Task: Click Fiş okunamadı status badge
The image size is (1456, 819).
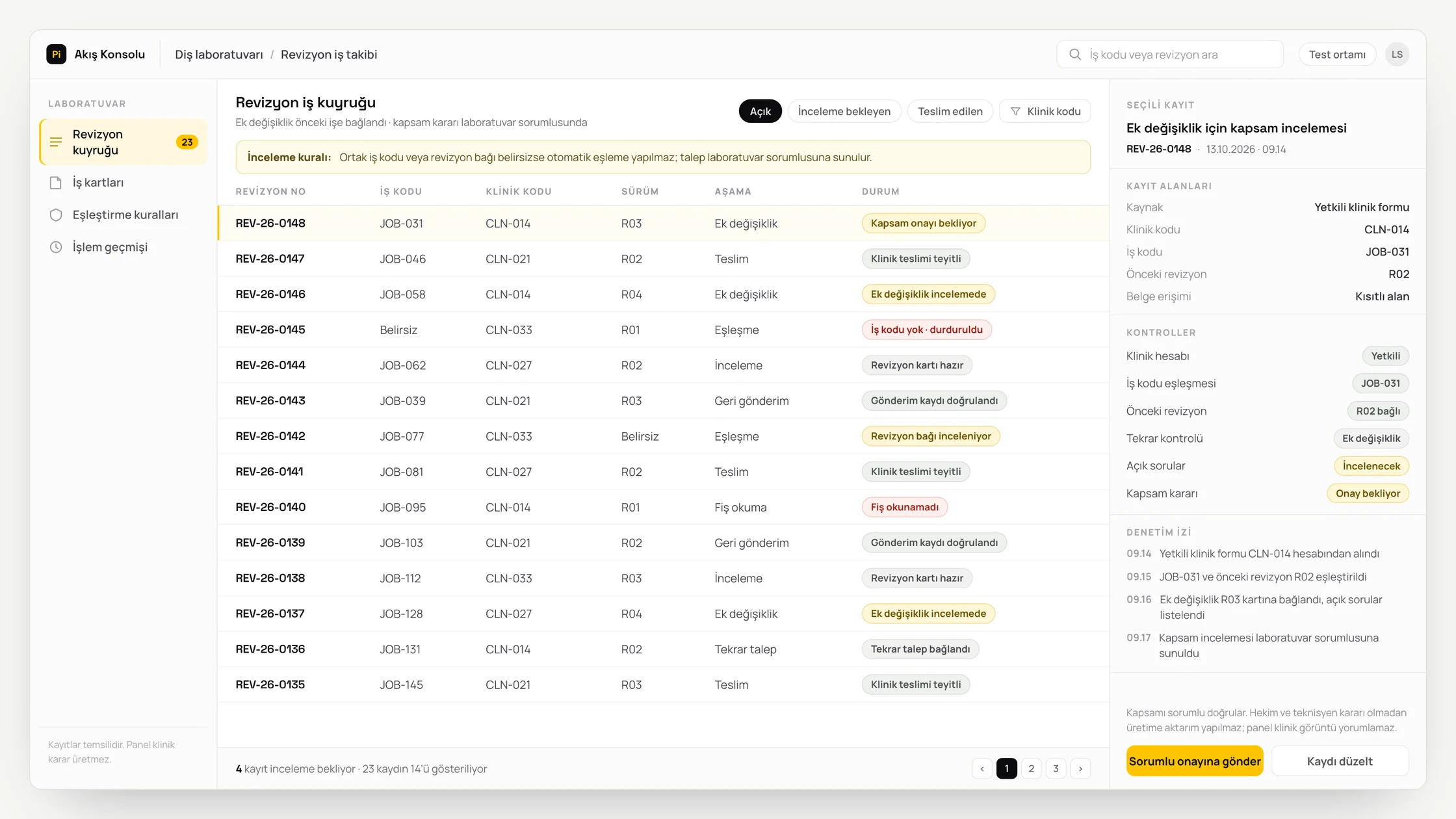Action: [905, 507]
